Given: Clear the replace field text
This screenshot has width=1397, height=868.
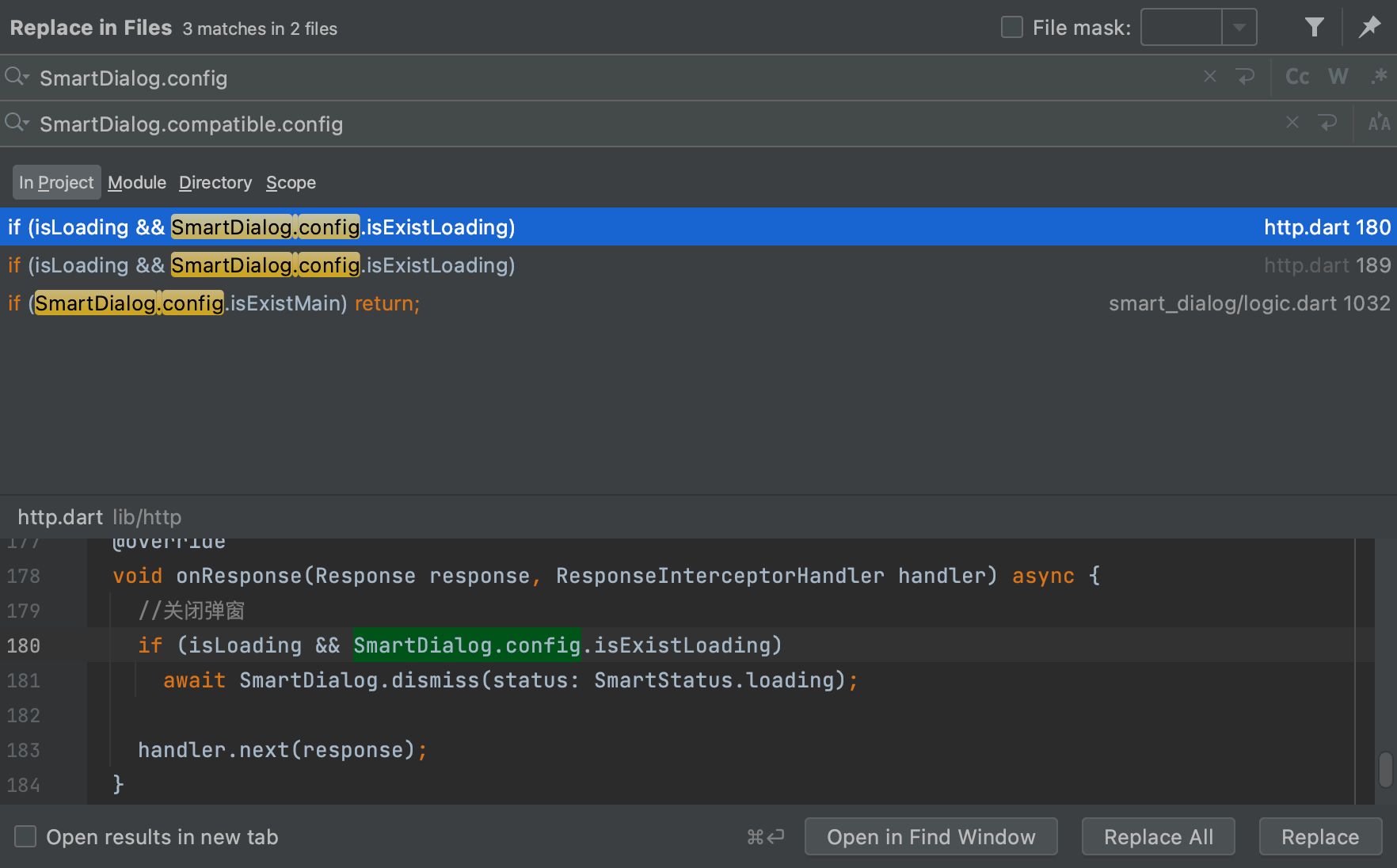Looking at the screenshot, I should (x=1292, y=123).
